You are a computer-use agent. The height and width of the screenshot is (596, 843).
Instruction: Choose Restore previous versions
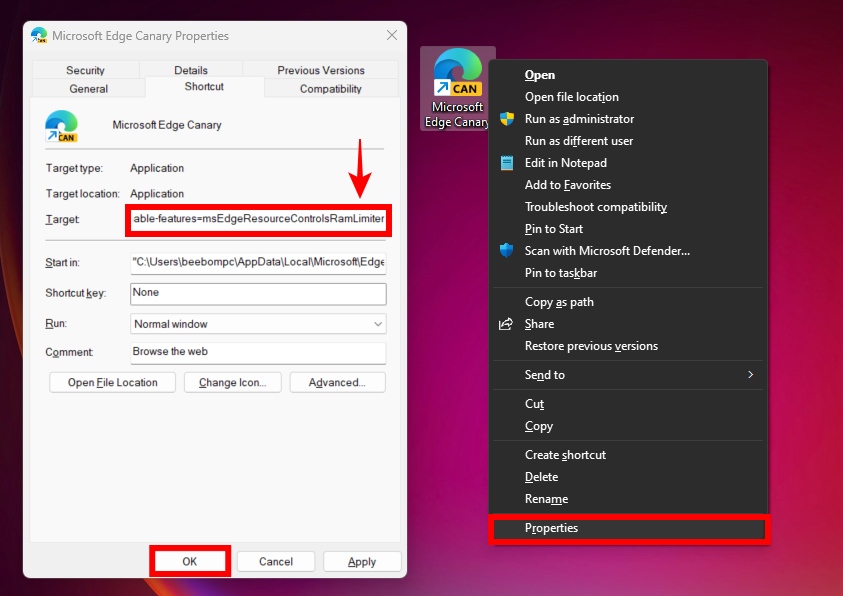click(627, 347)
